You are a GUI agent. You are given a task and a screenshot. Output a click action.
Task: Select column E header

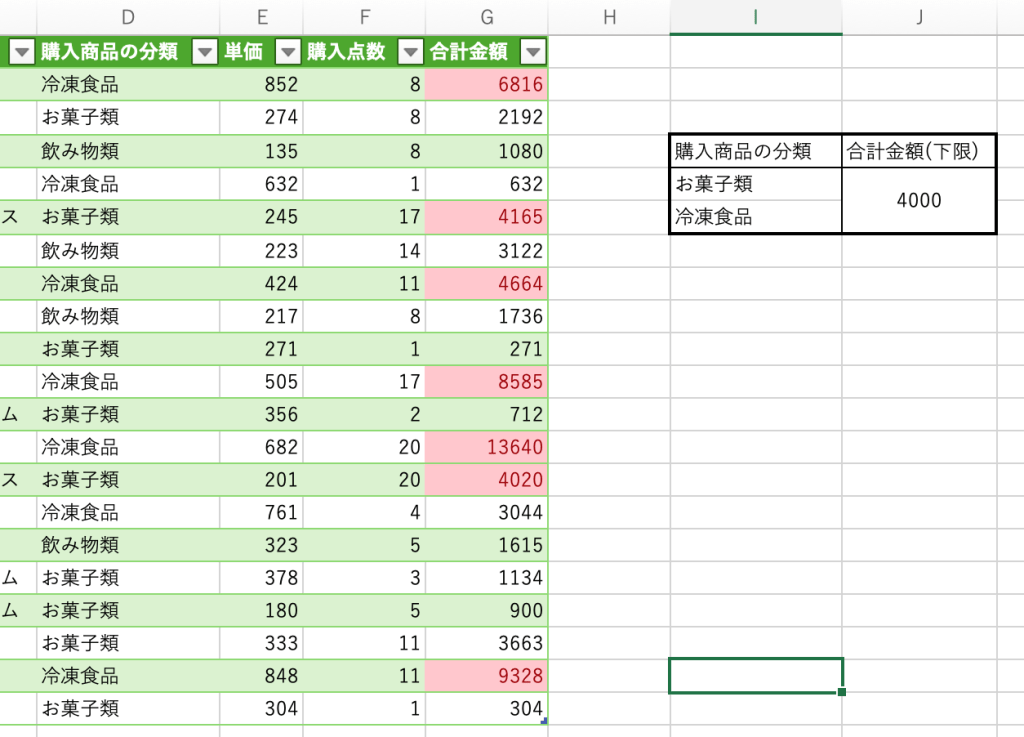point(261,17)
